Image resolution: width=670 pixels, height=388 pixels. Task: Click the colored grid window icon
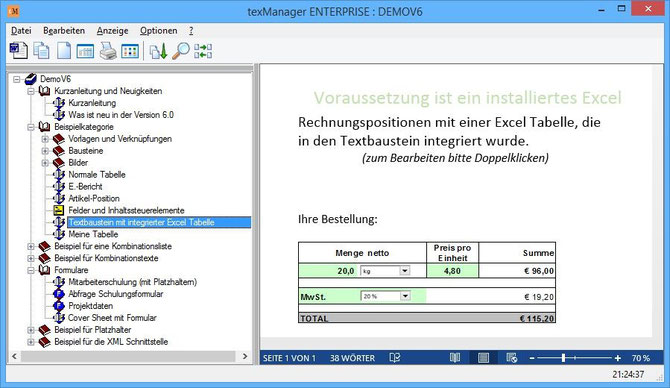point(130,51)
